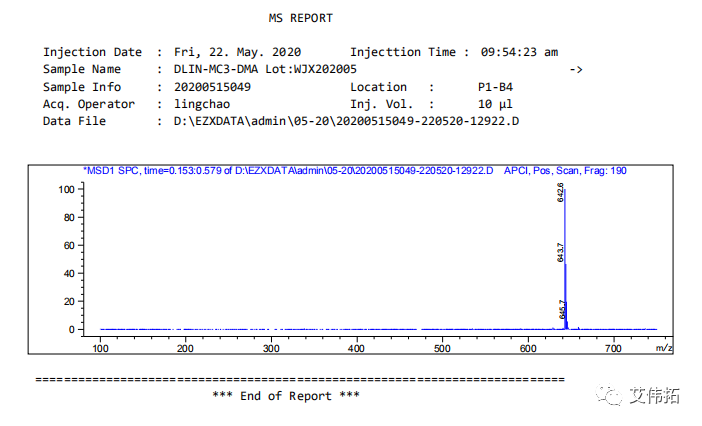Click the 400 tick on the x-axis
Screen dimensions: 702x426
tap(357, 347)
